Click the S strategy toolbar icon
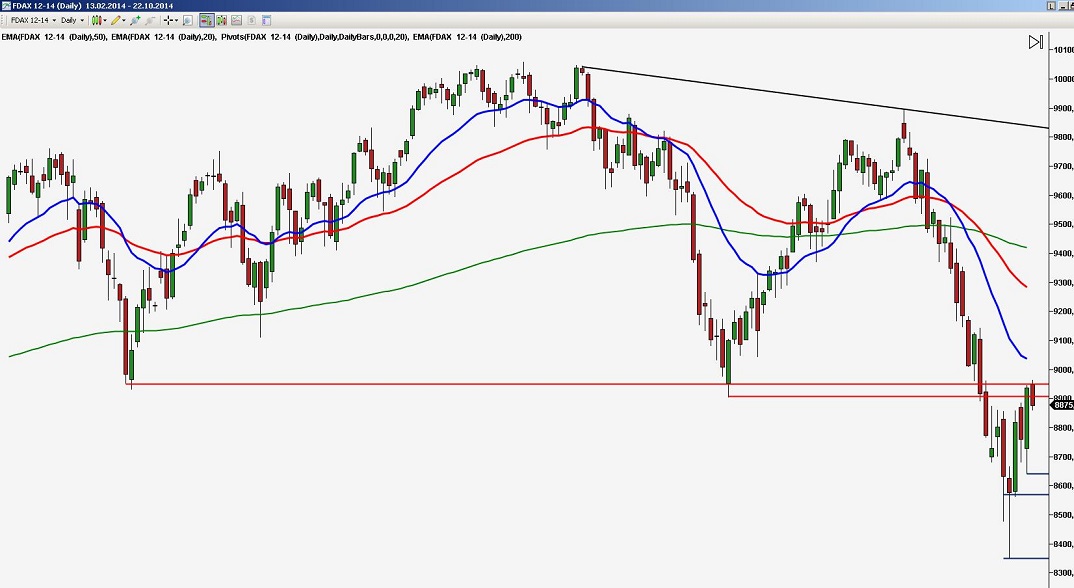This screenshot has height=588, width=1074. point(249,19)
